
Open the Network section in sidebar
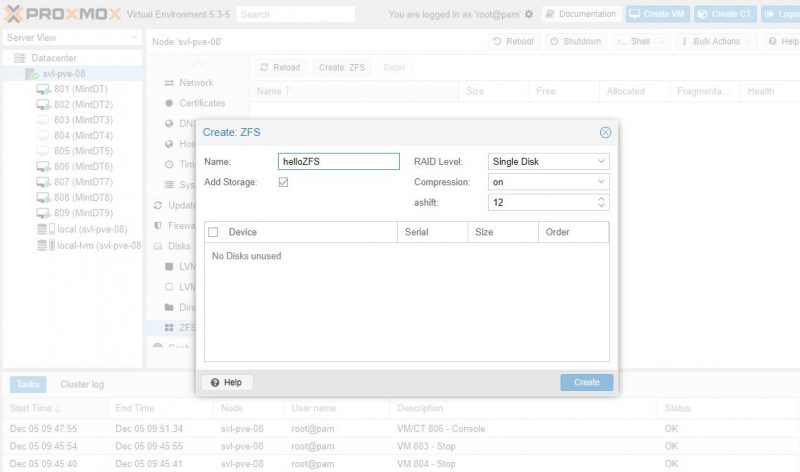(195, 83)
